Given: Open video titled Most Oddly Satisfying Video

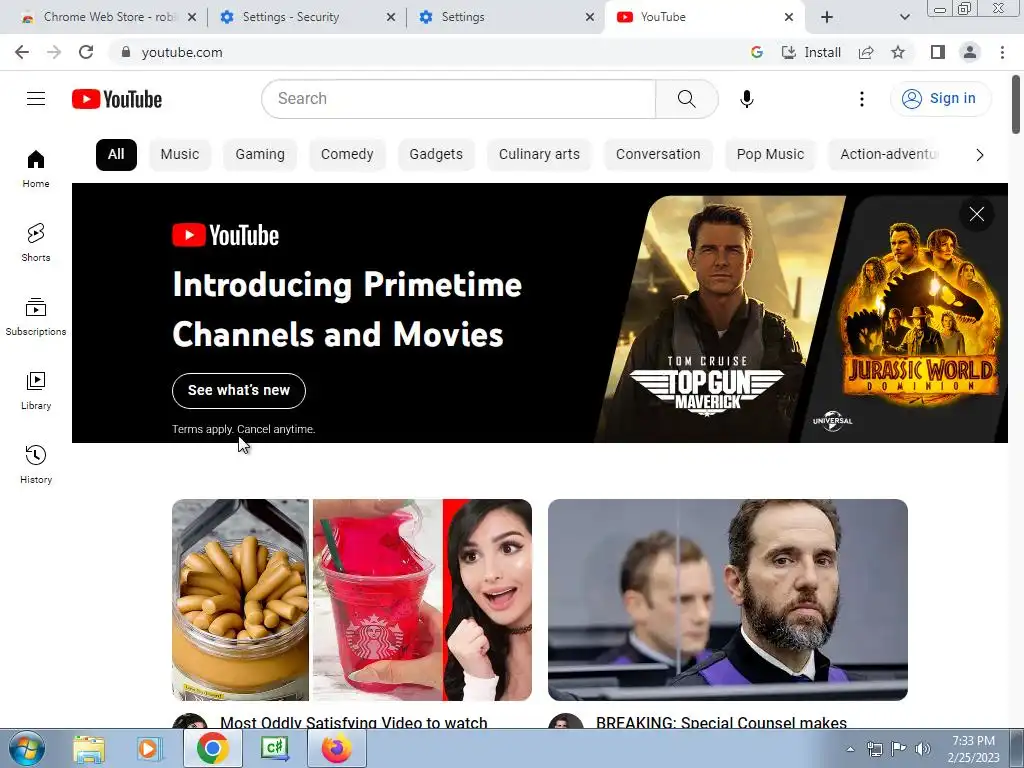Looking at the screenshot, I should 354,722.
